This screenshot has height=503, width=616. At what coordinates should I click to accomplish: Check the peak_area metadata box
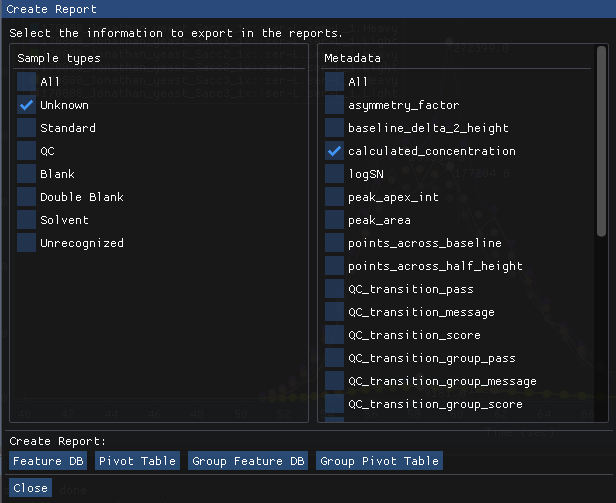(334, 220)
